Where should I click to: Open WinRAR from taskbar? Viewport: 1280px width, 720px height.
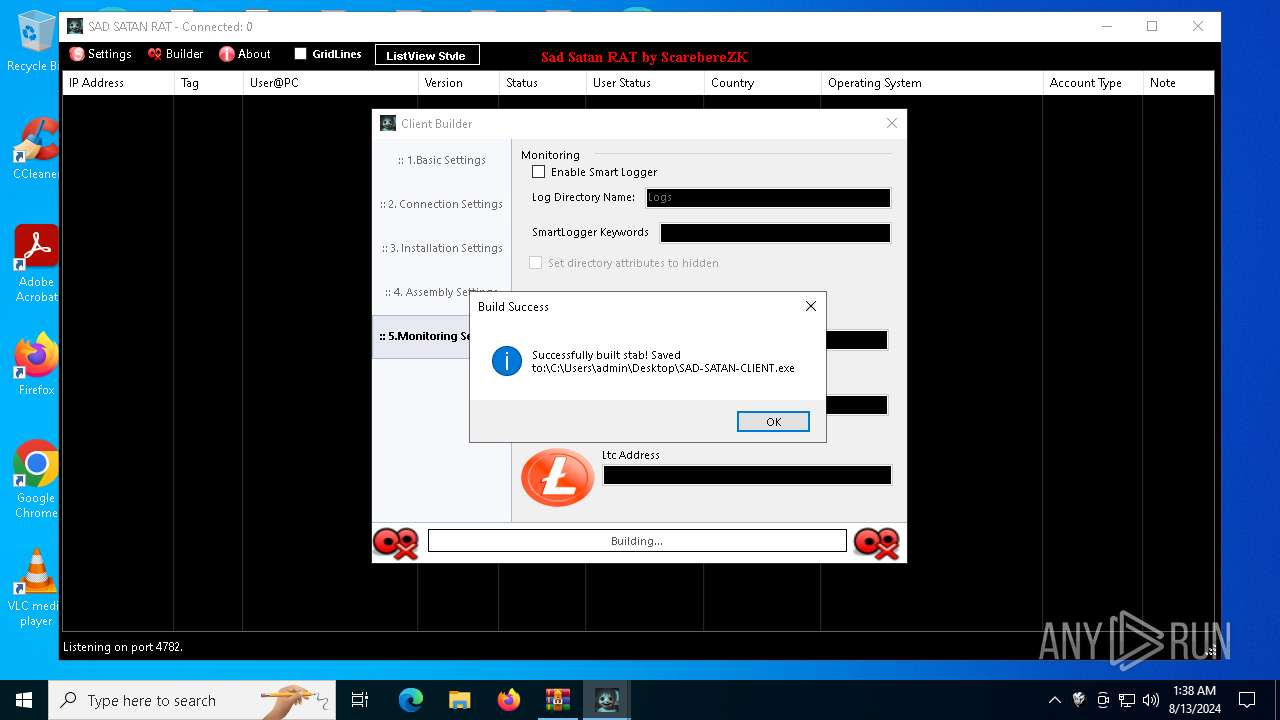point(557,700)
